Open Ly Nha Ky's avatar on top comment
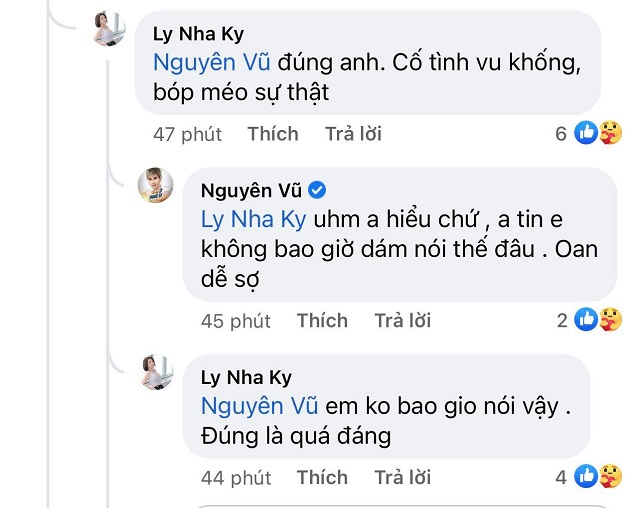The height and width of the screenshot is (508, 640). pyautogui.click(x=106, y=29)
